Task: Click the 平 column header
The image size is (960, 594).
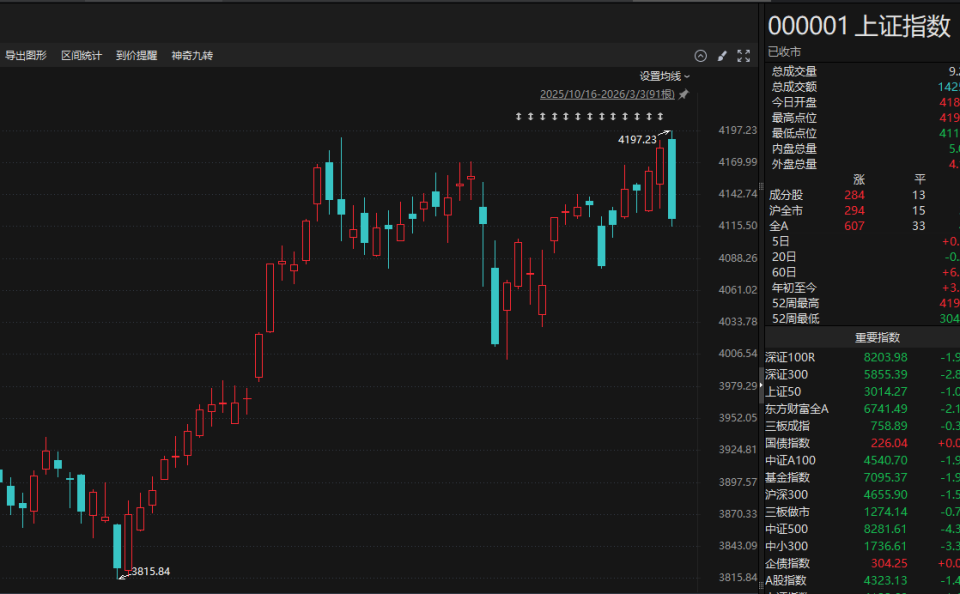Action: point(920,179)
